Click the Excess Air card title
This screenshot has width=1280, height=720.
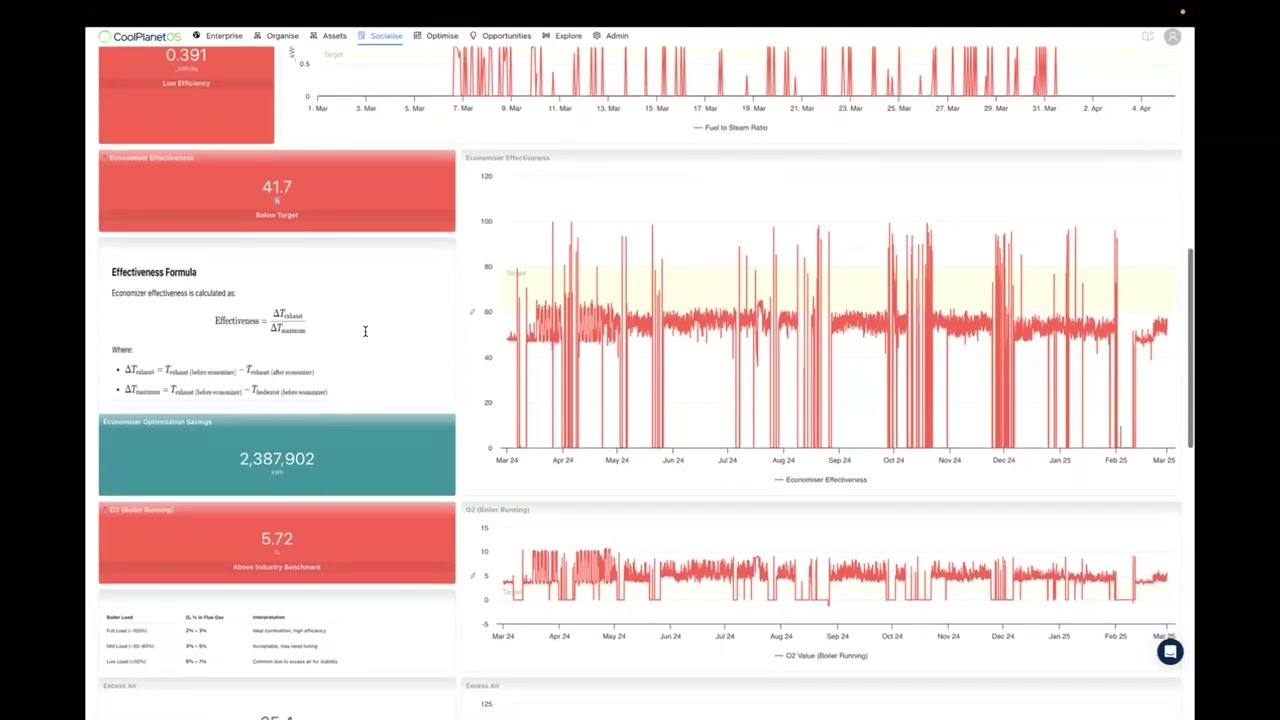pyautogui.click(x=119, y=686)
